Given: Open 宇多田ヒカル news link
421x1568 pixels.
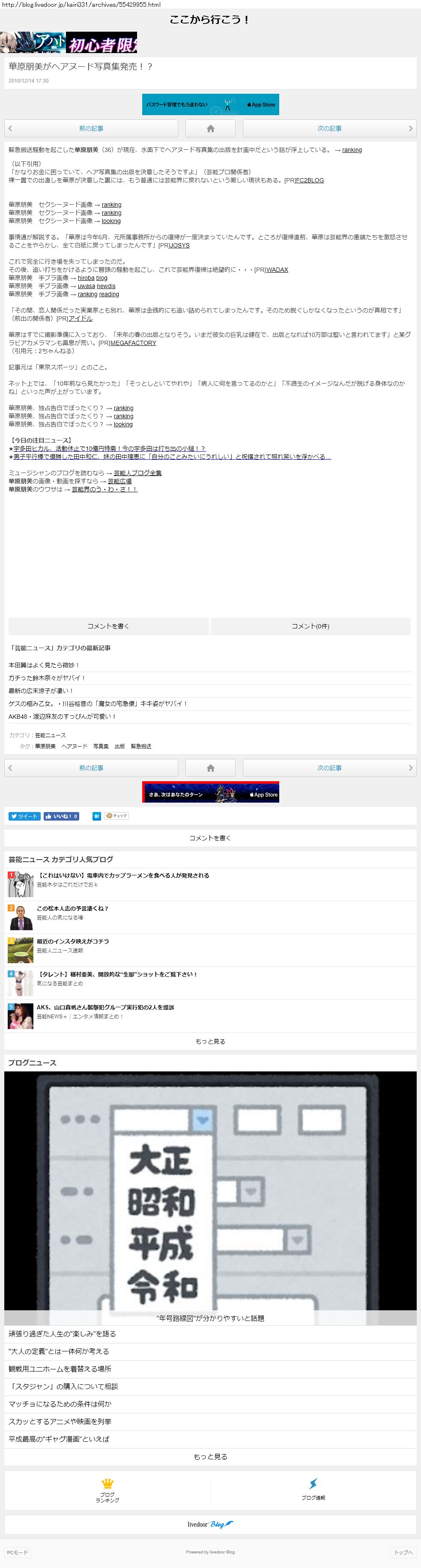Looking at the screenshot, I should (x=109, y=449).
